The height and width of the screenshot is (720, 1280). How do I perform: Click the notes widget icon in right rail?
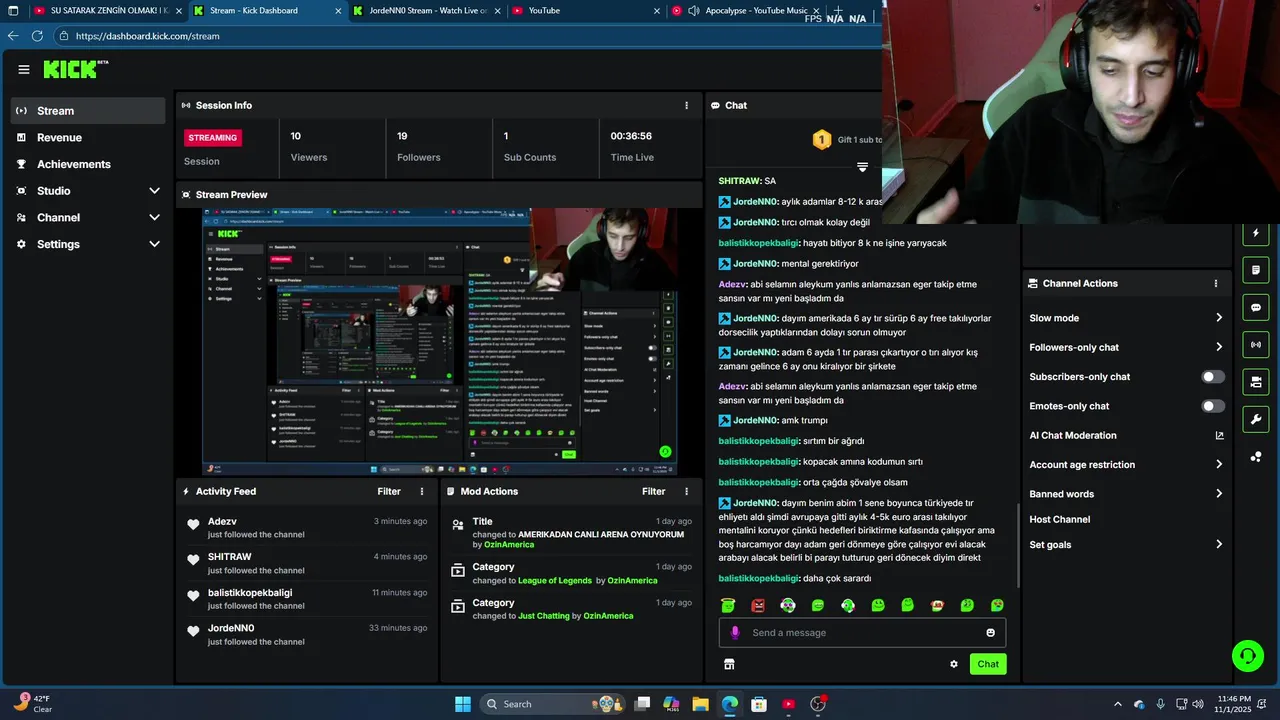[x=1256, y=270]
